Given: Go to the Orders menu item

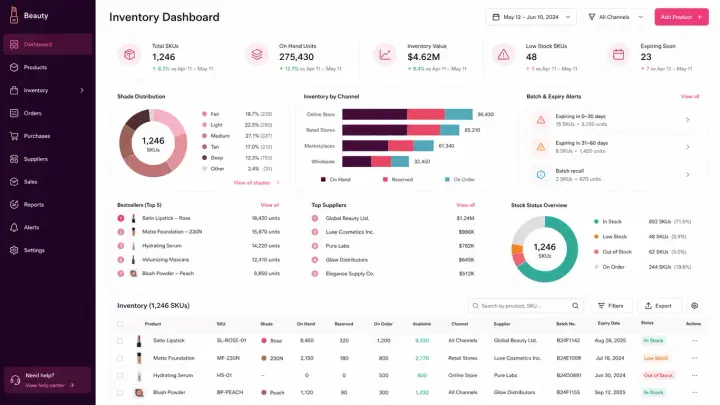Looking at the screenshot, I should click(x=48, y=113).
